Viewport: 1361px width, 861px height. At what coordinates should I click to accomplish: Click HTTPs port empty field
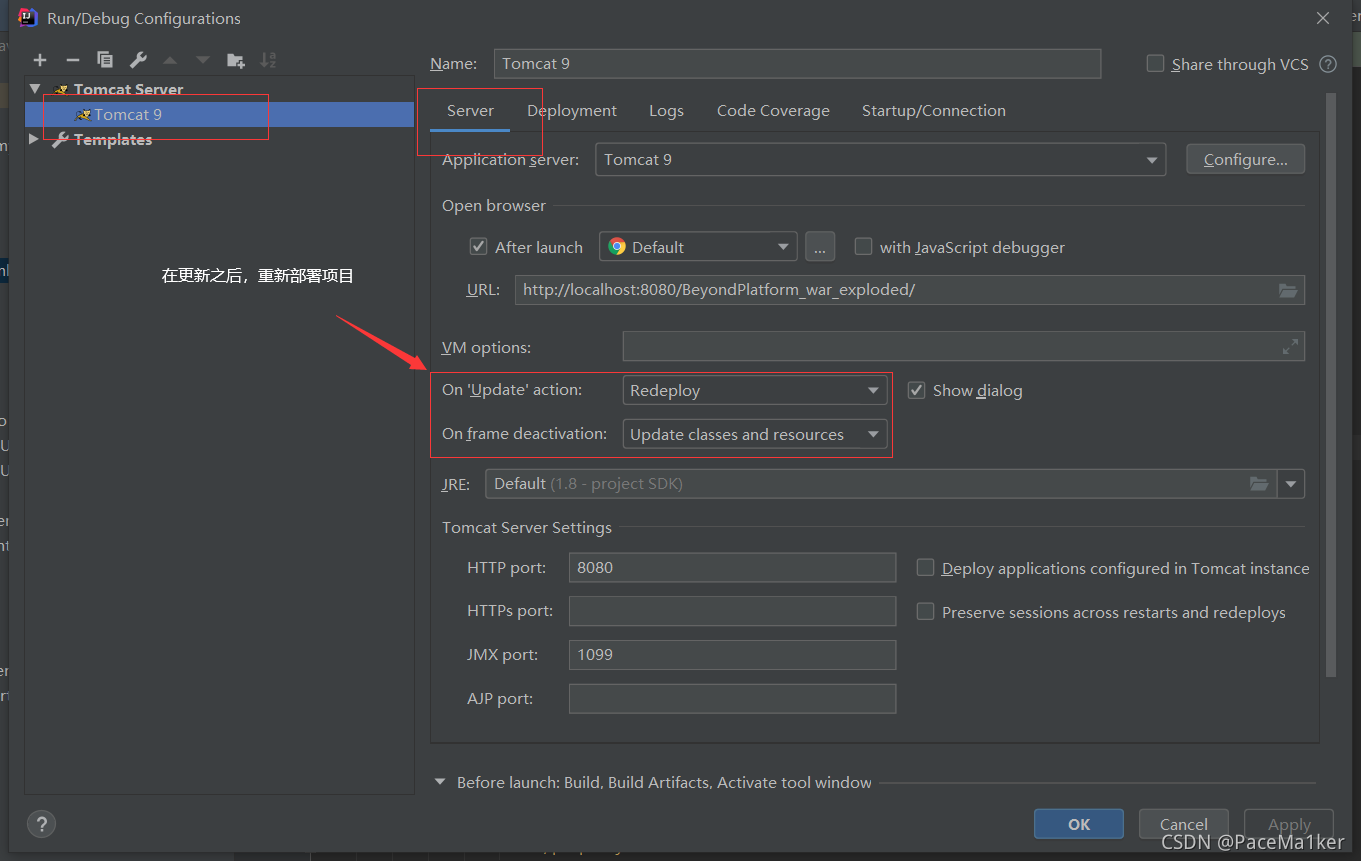coord(732,611)
